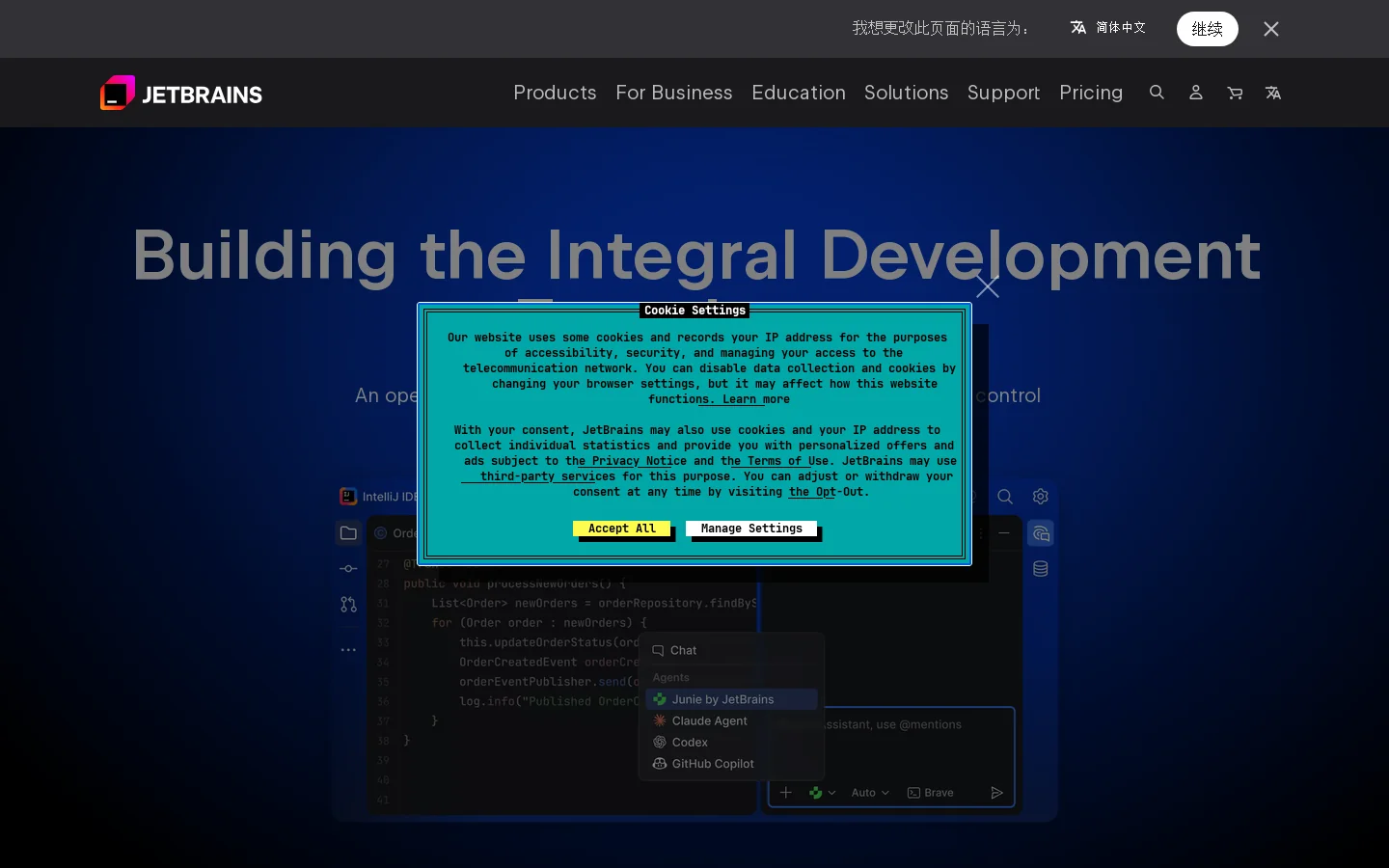Click the IntelliJ IDEA logo icon
This screenshot has height=868, width=1389.
pos(348,496)
